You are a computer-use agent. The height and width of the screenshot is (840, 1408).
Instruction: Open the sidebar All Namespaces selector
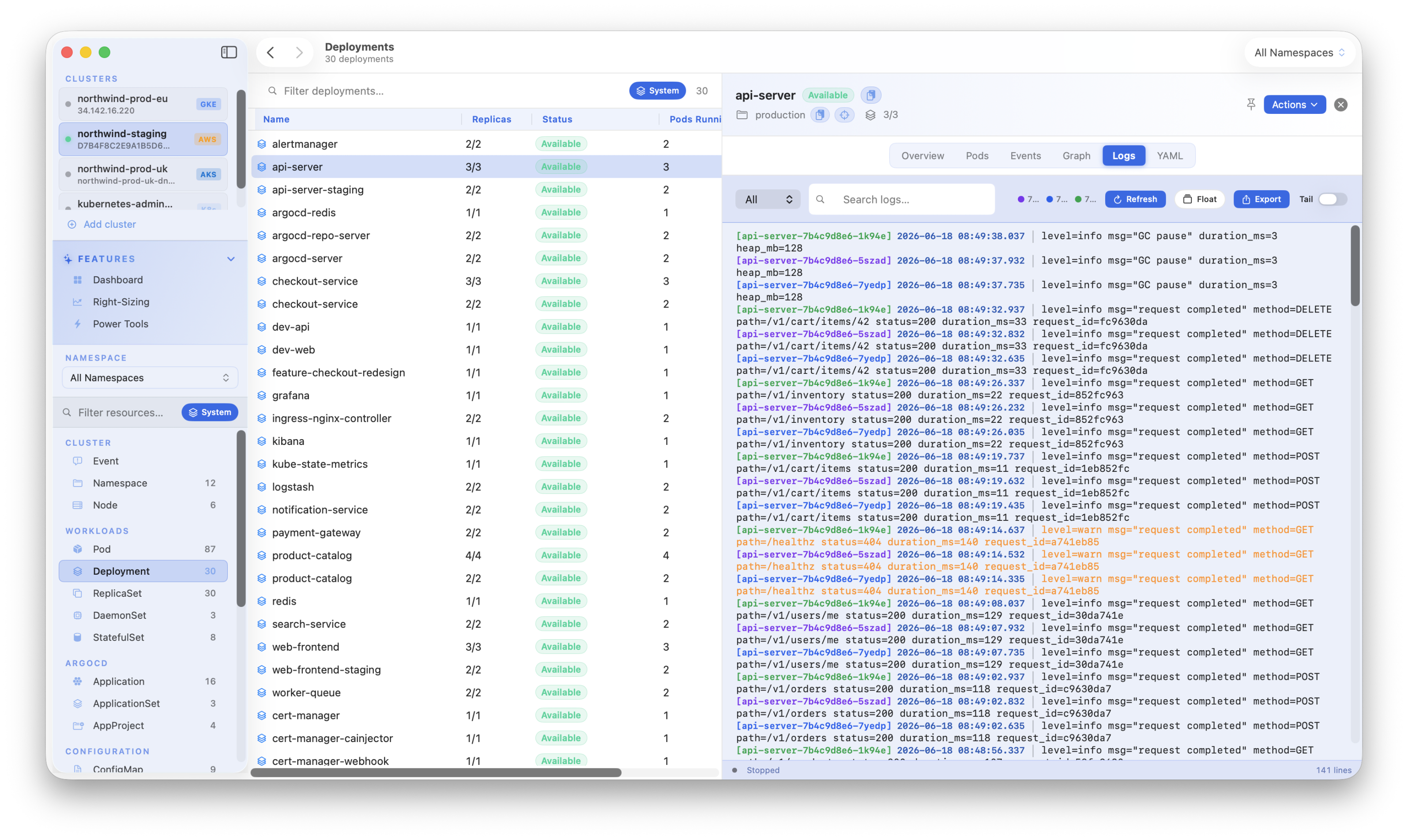point(149,377)
